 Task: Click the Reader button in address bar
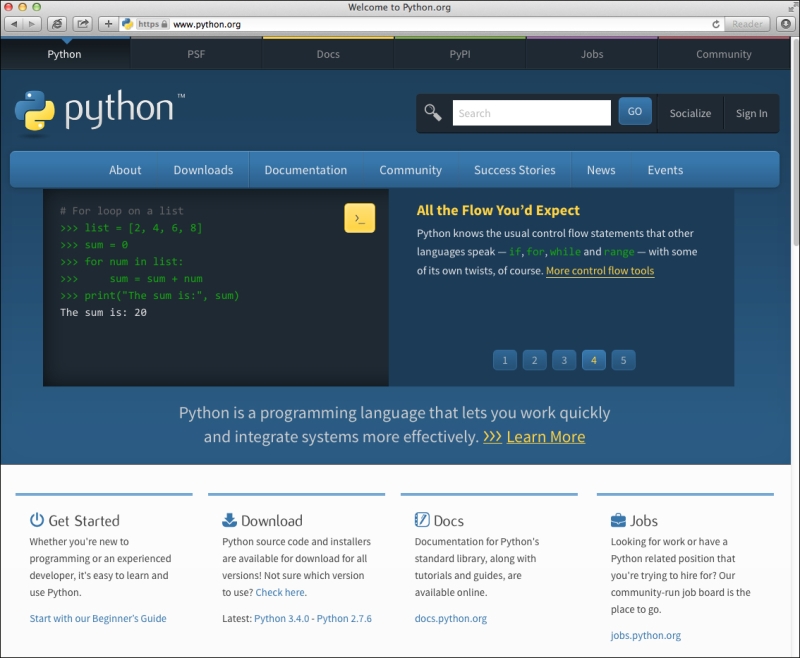pos(747,24)
